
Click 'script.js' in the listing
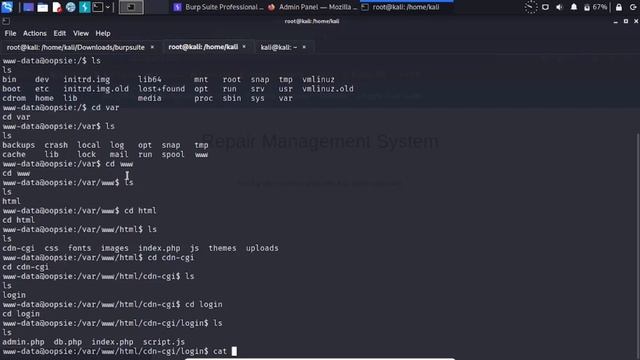(164, 342)
